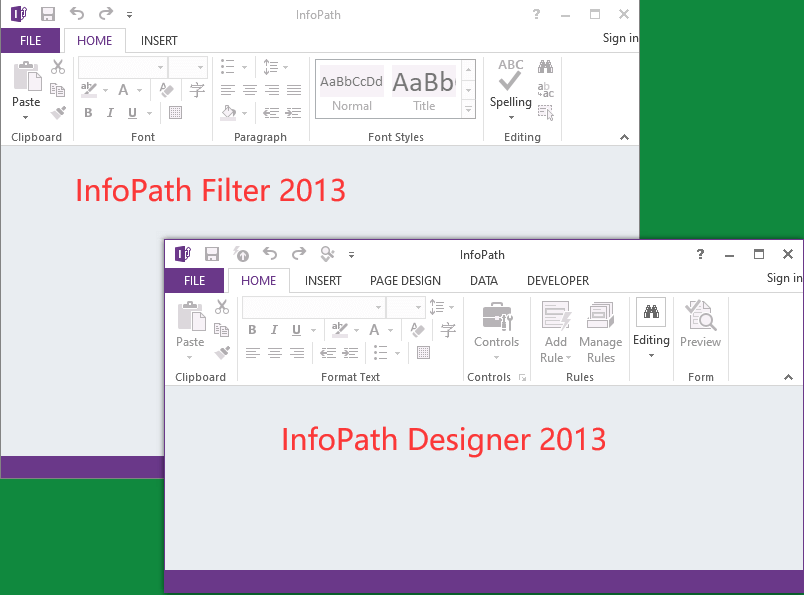Switch to the DATA tab in Designer

(484, 281)
